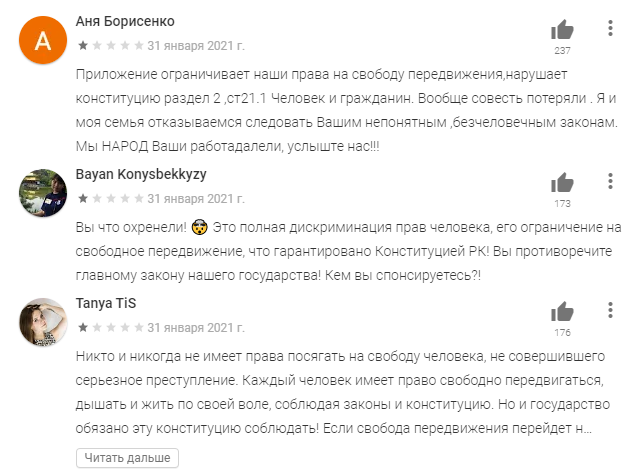Like Аня Борисенко's review with thumbs-up
The width and height of the screenshot is (644, 474).
coord(562,30)
